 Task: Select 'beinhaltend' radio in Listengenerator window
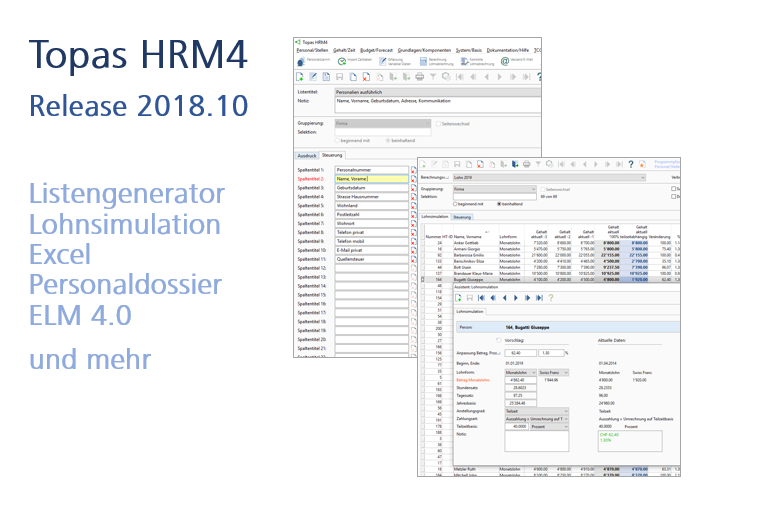click(x=388, y=140)
